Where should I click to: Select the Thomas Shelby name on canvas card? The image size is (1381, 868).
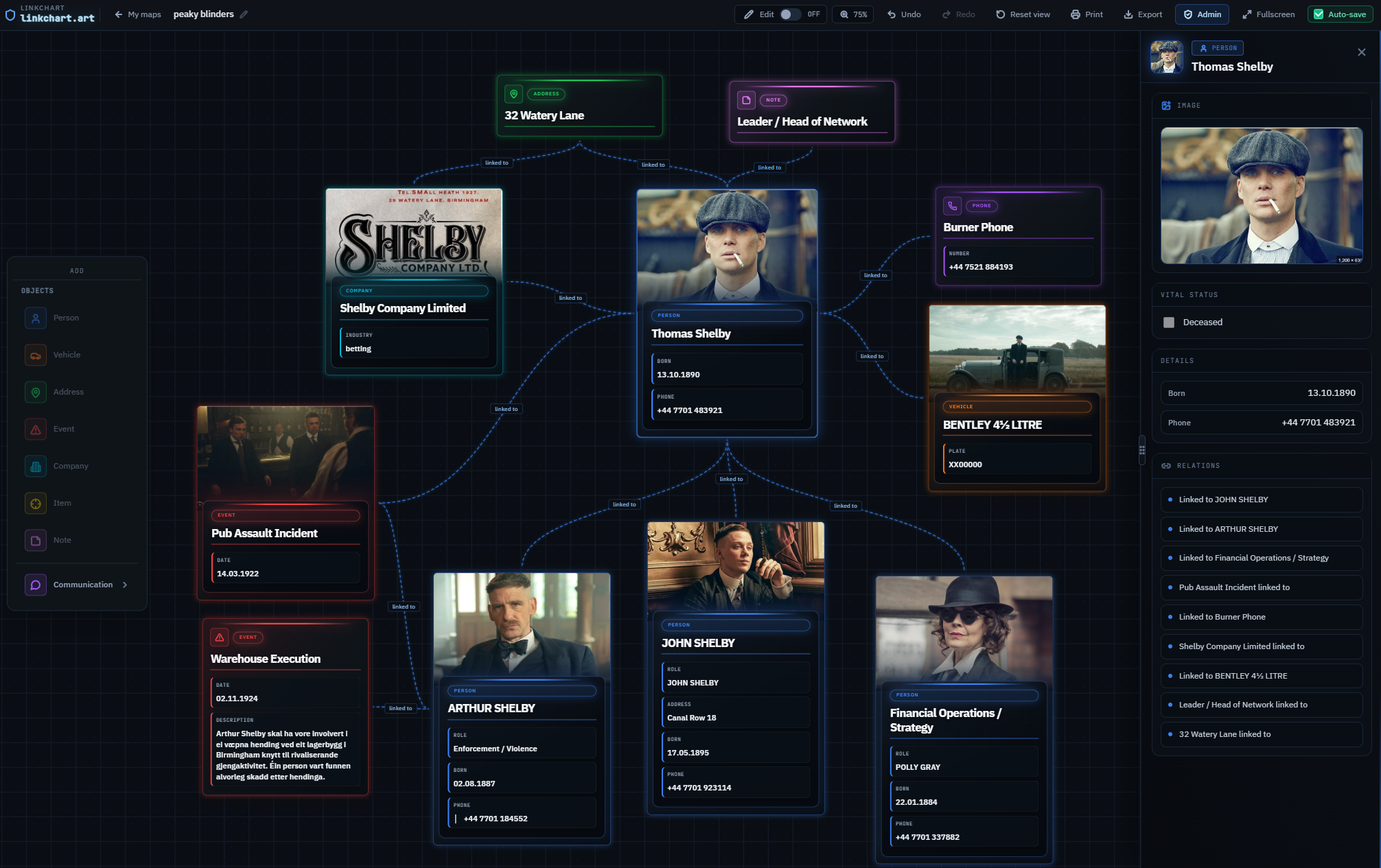[691, 334]
